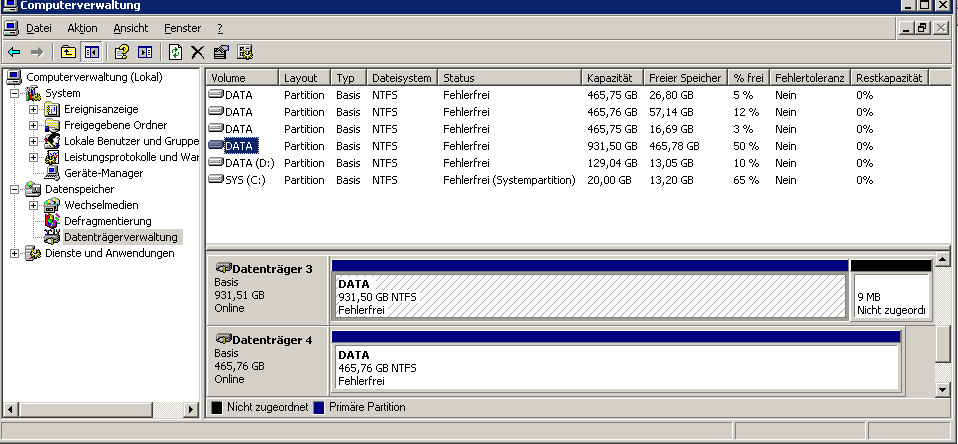Expand the Ereignisanzeige node
This screenshot has height=444, width=958.
pos(34,109)
